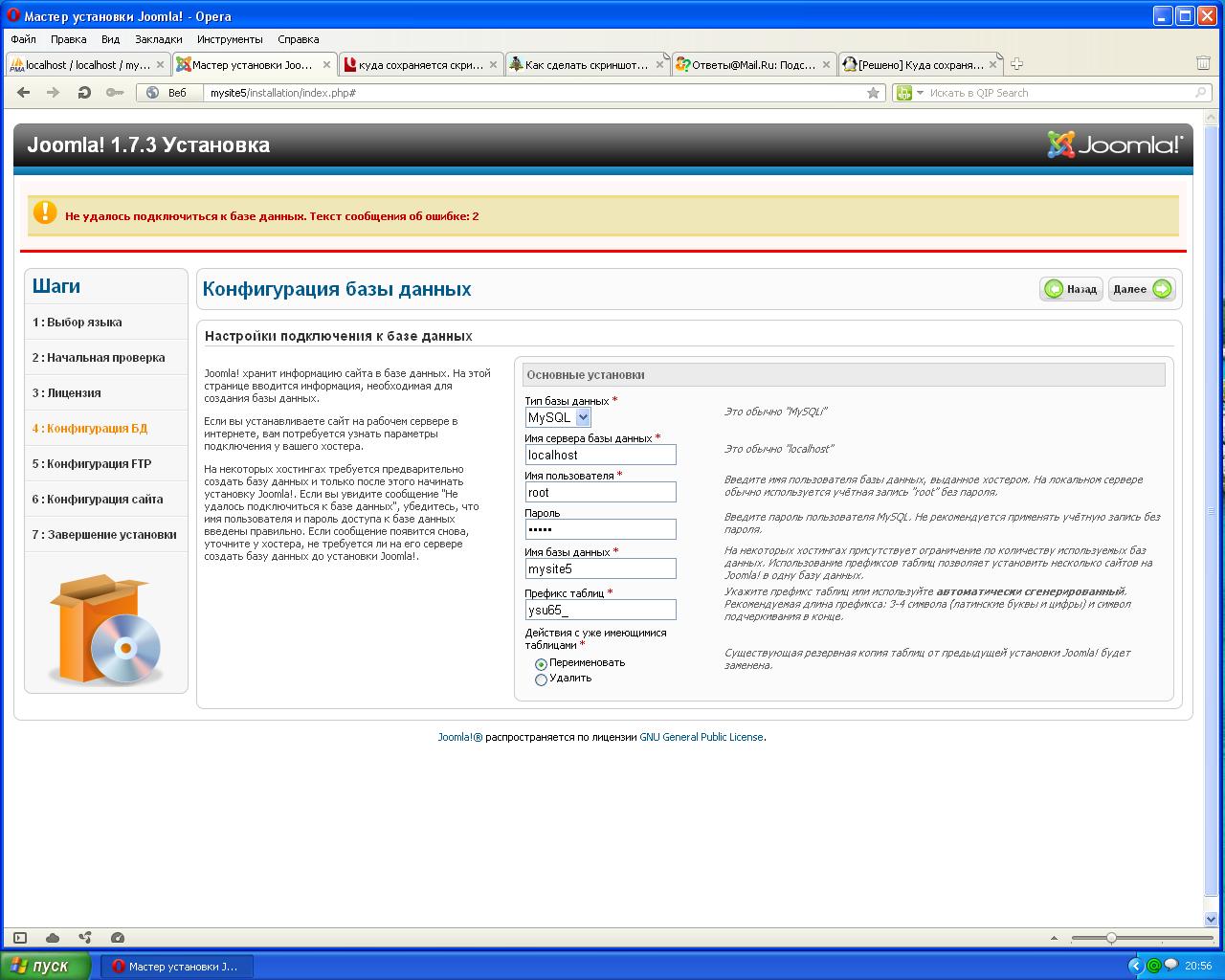1225x980 pixels.
Task: Click the Opera icon in the title bar
Action: point(13,15)
